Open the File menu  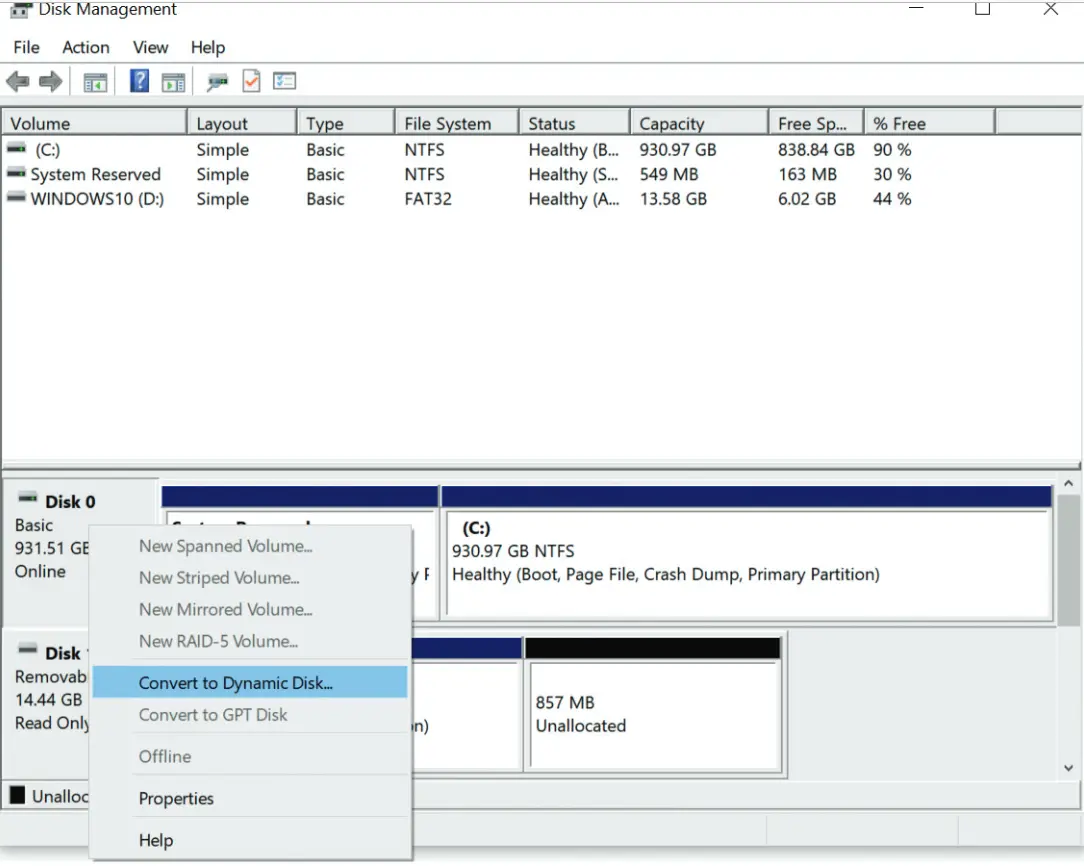(26, 47)
